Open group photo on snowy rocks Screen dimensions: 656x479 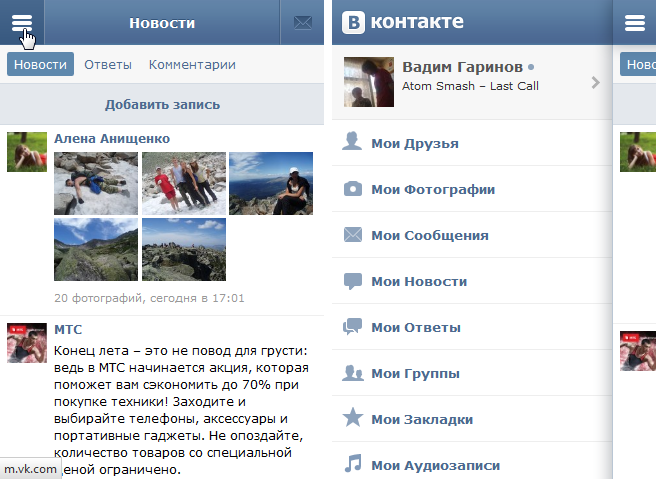click(x=184, y=183)
